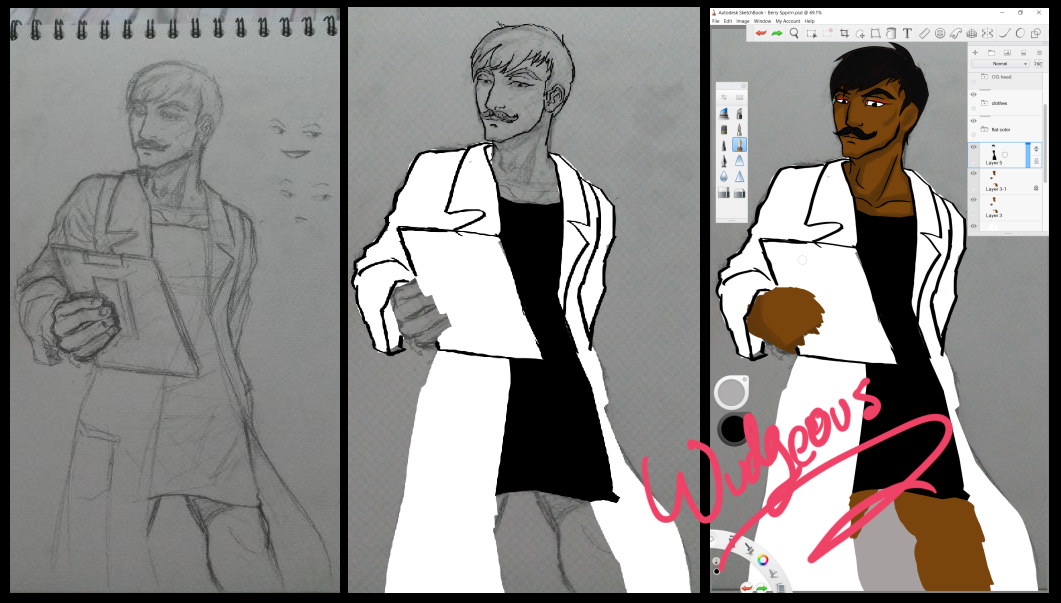
Task: Select the highlighted inking pen brush
Action: [x=740, y=145]
